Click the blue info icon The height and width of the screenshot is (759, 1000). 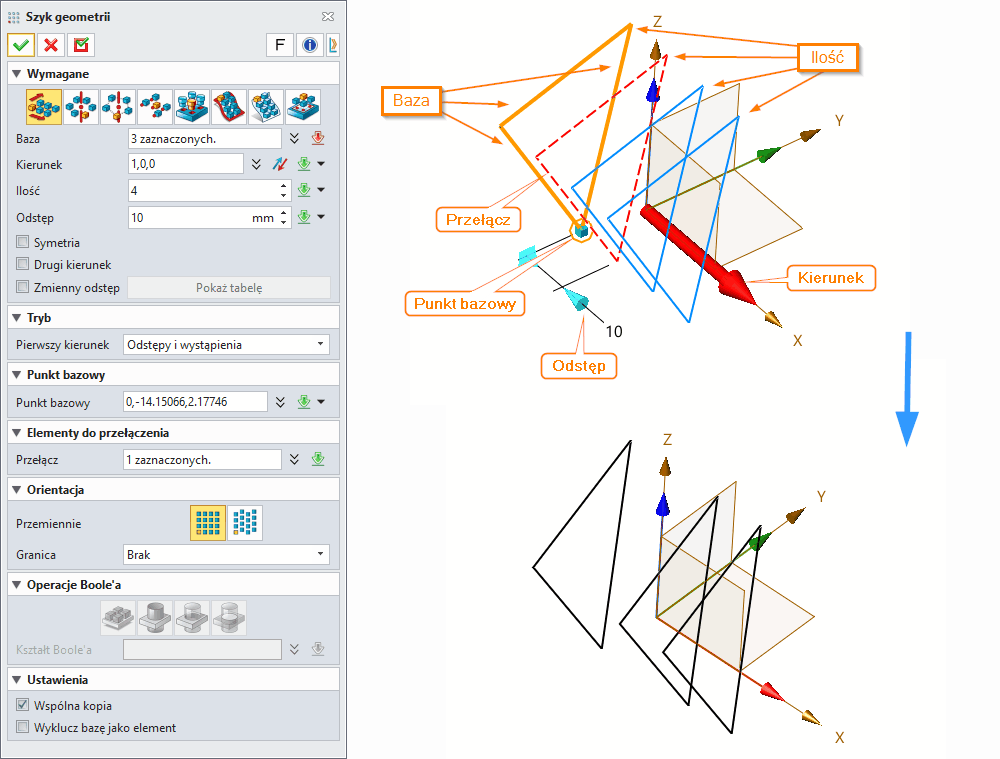[309, 45]
